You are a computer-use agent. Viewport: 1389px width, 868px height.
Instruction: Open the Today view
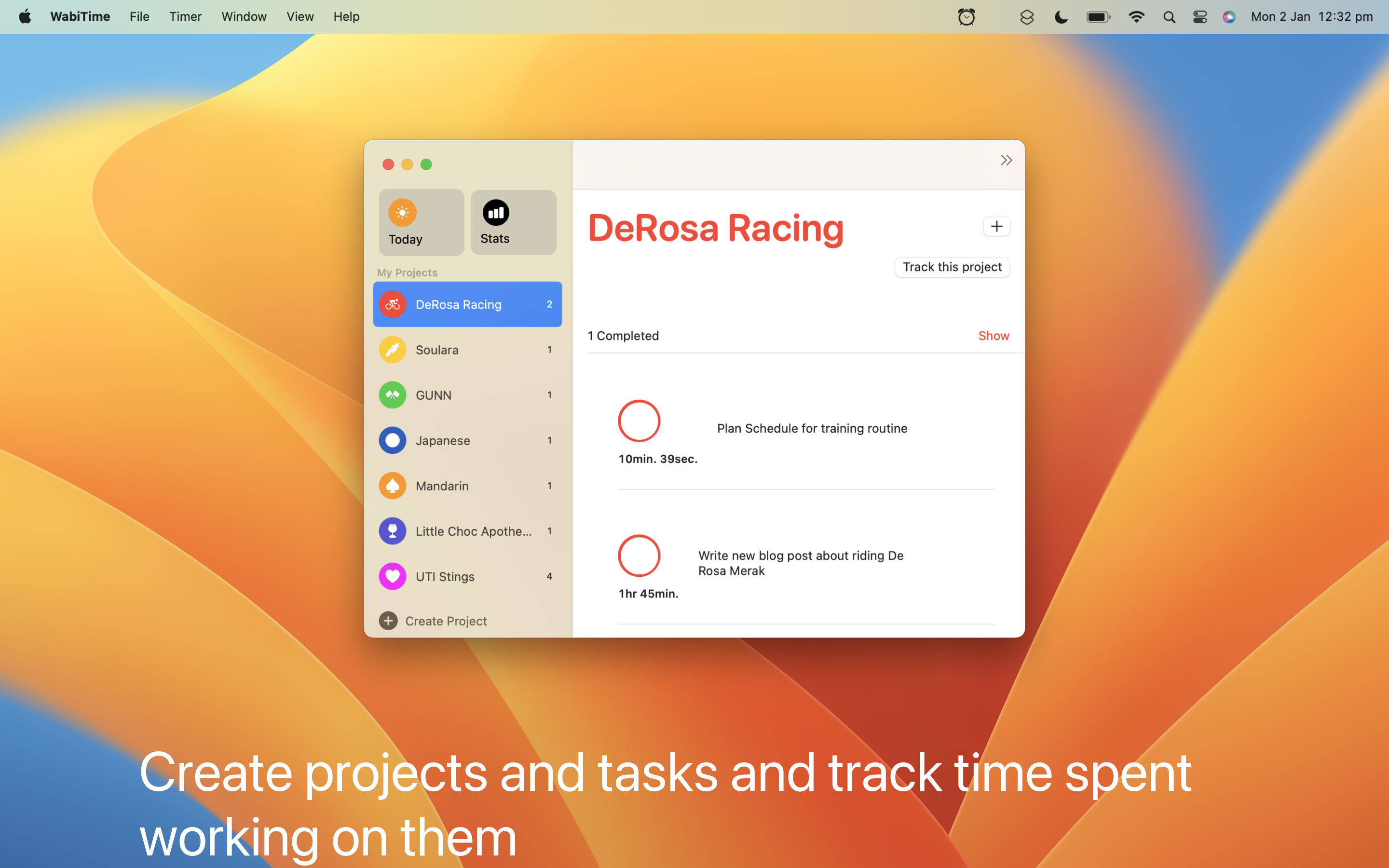tap(422, 222)
